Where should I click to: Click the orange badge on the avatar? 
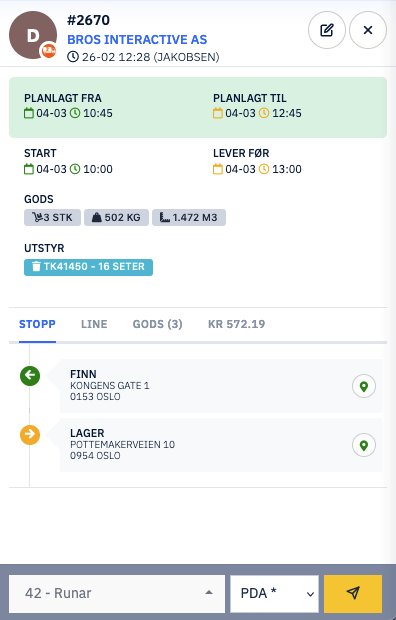[x=49, y=50]
